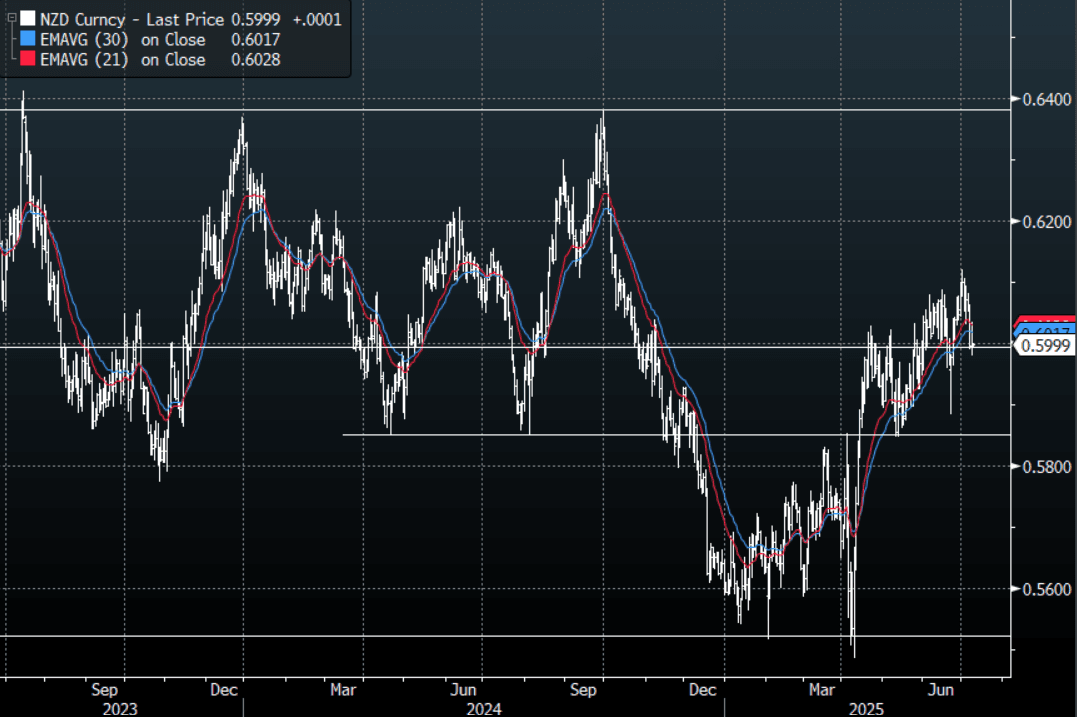Click the 0.5800 y-axis label
The image size is (1077, 717).
pyautogui.click(x=1047, y=467)
